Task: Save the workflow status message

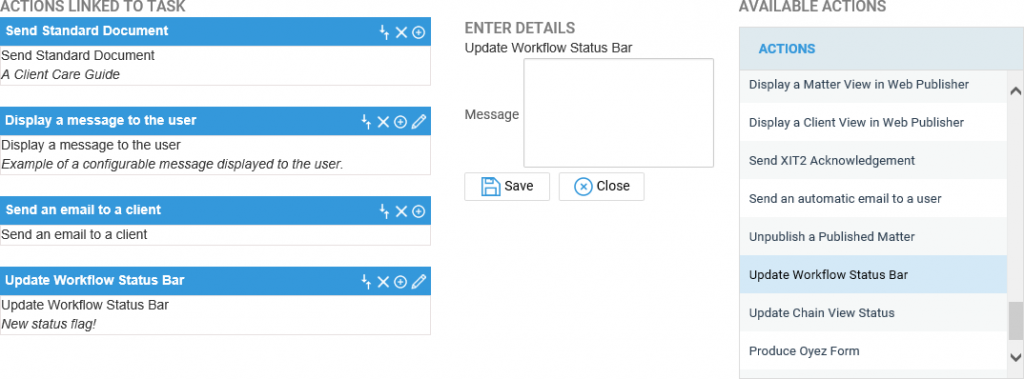Action: (507, 186)
